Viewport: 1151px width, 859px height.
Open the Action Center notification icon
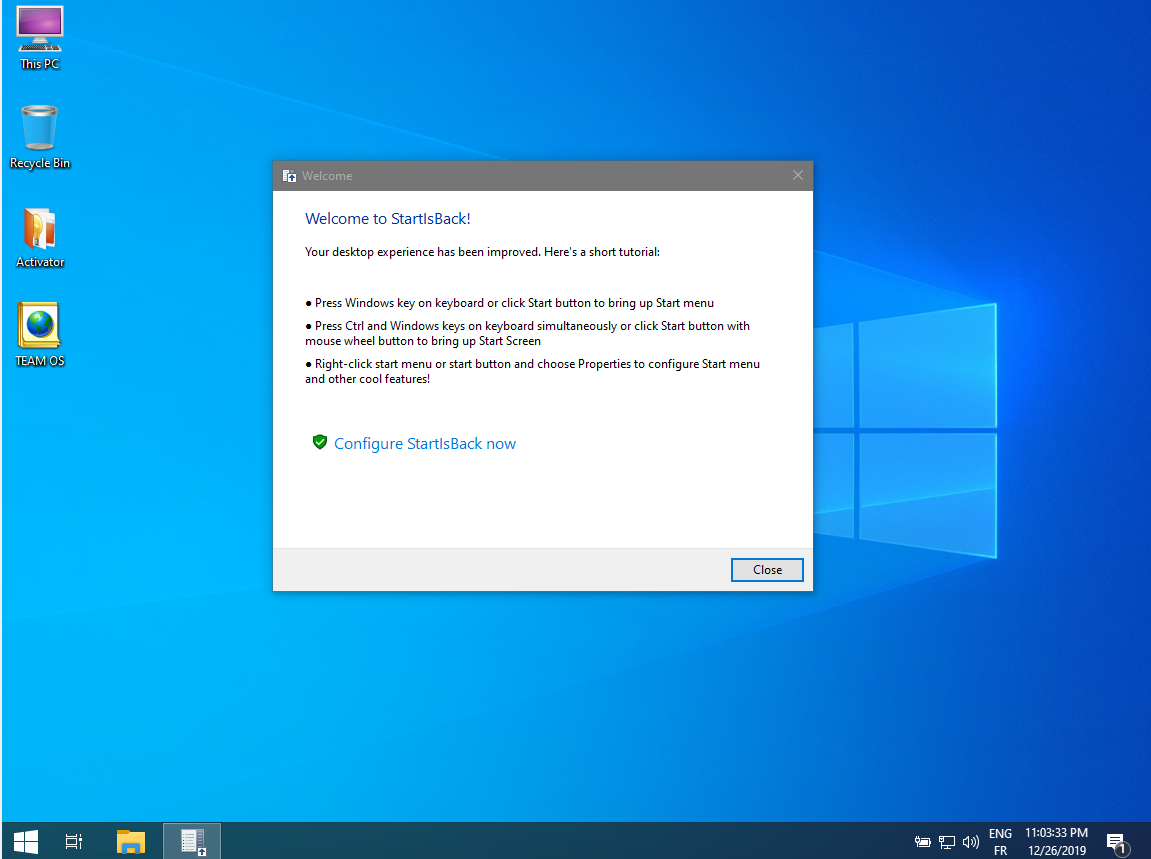coord(1116,843)
